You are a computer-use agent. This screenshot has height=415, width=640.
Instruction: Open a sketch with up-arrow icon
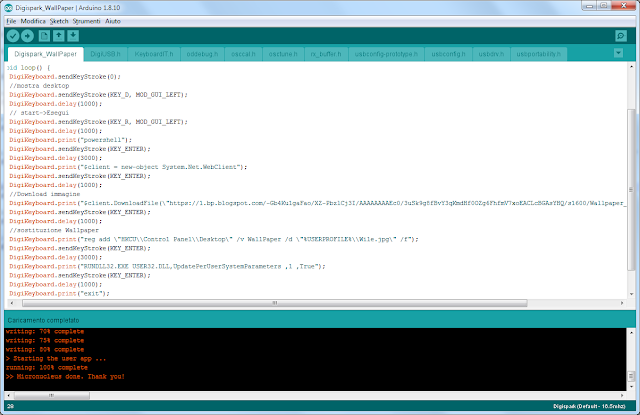click(x=59, y=36)
